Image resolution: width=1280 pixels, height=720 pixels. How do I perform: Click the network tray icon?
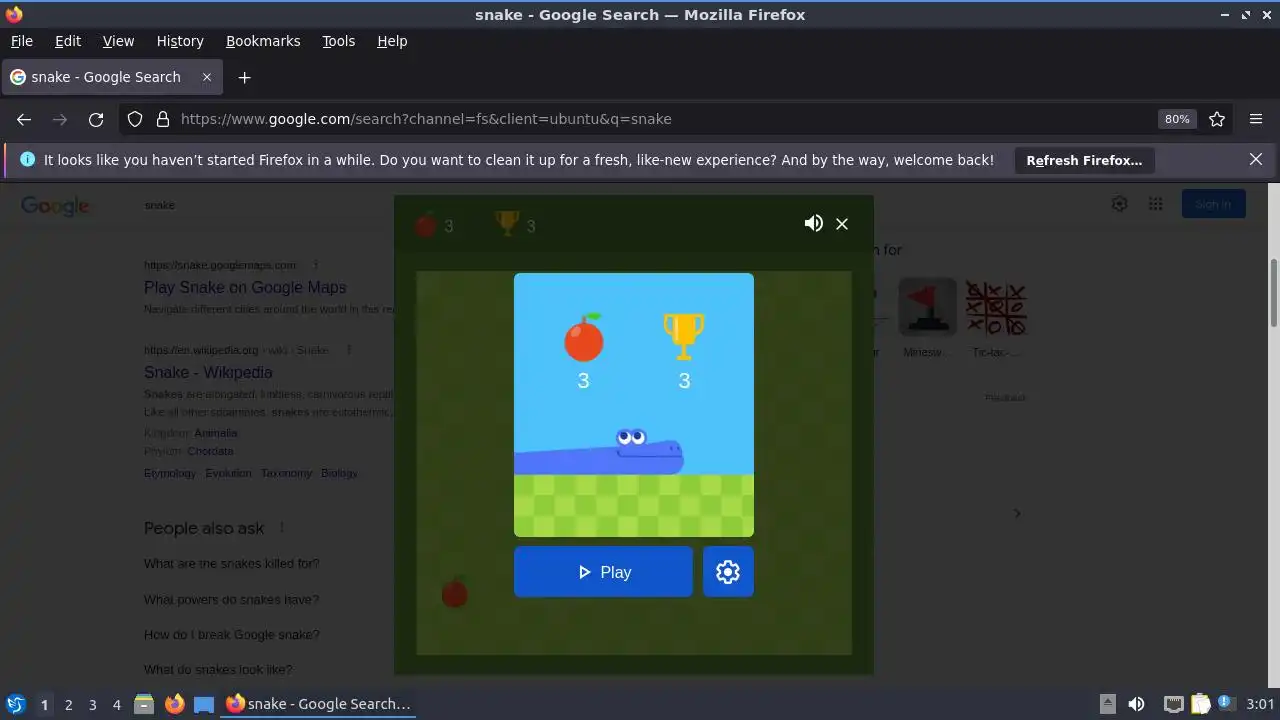coord(1174,704)
